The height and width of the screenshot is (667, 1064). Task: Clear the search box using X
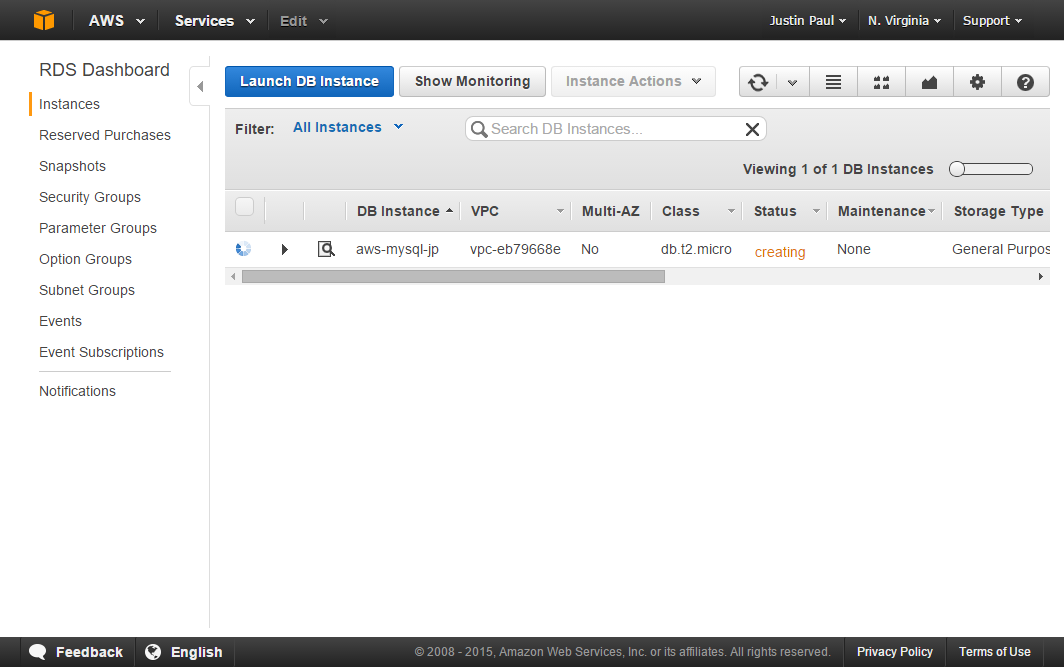752,129
